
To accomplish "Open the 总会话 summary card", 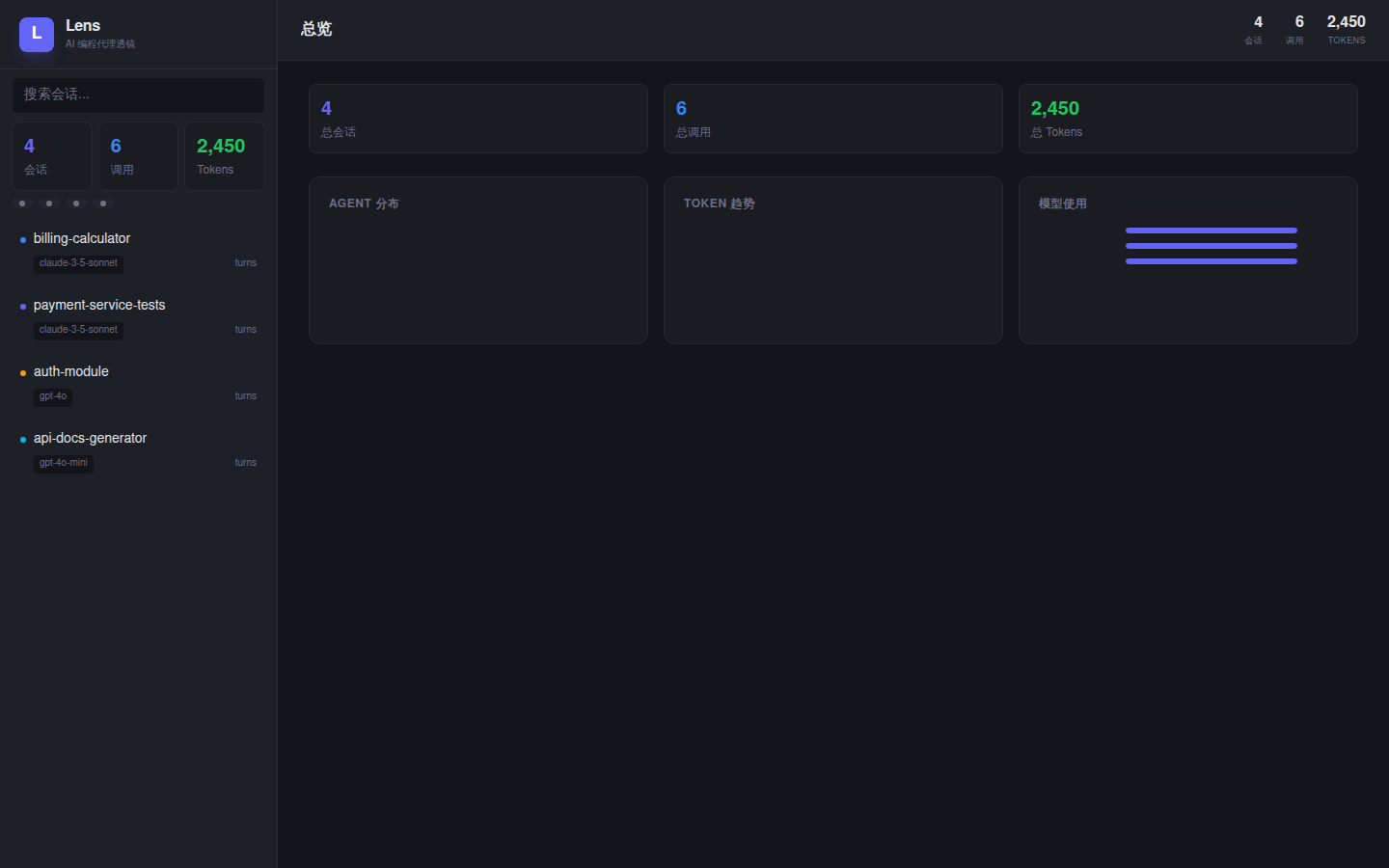I will [478, 119].
